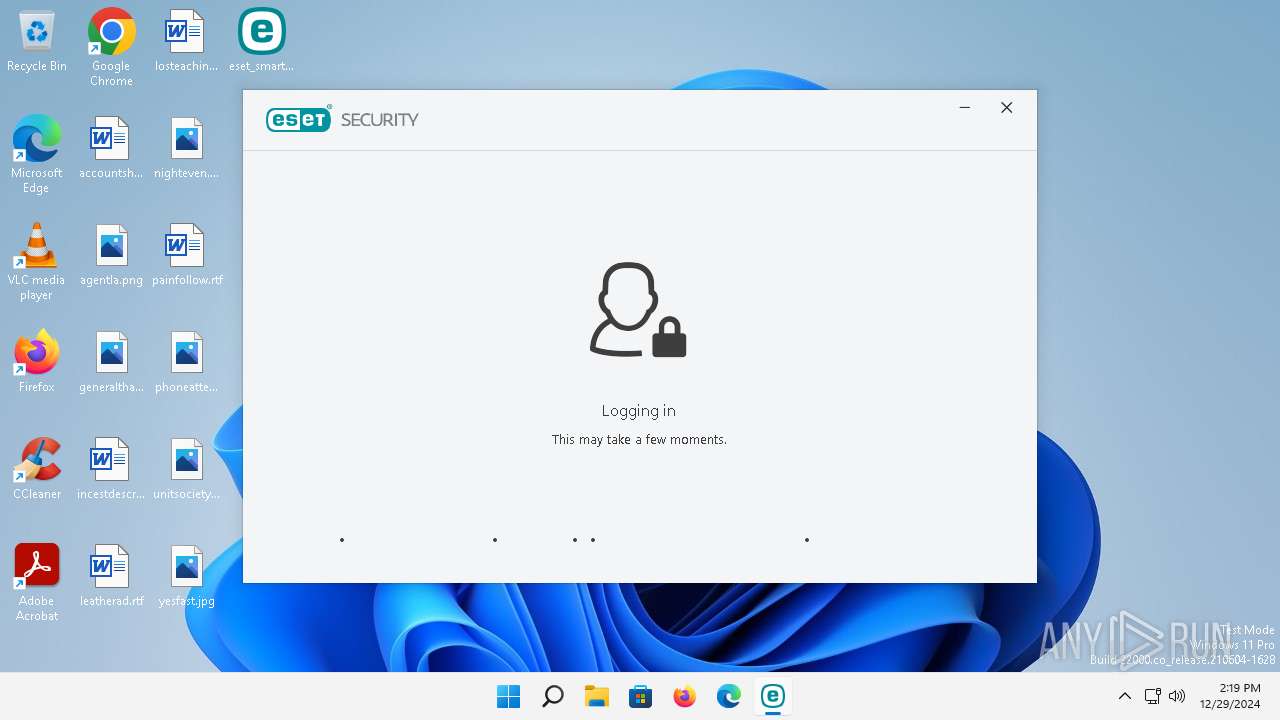Minimize the ESET Security window
Viewport: 1280px width, 720px height.
pyautogui.click(x=965, y=108)
